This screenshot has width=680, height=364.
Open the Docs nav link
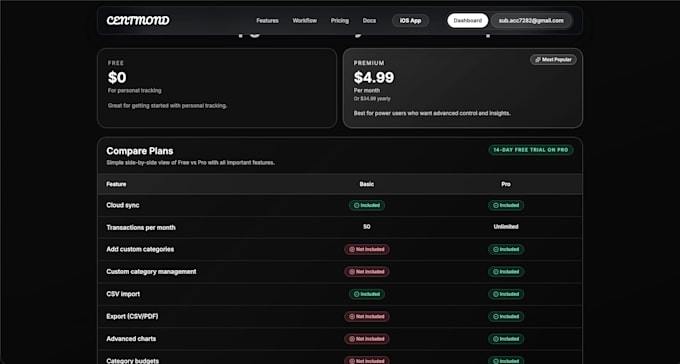point(369,20)
